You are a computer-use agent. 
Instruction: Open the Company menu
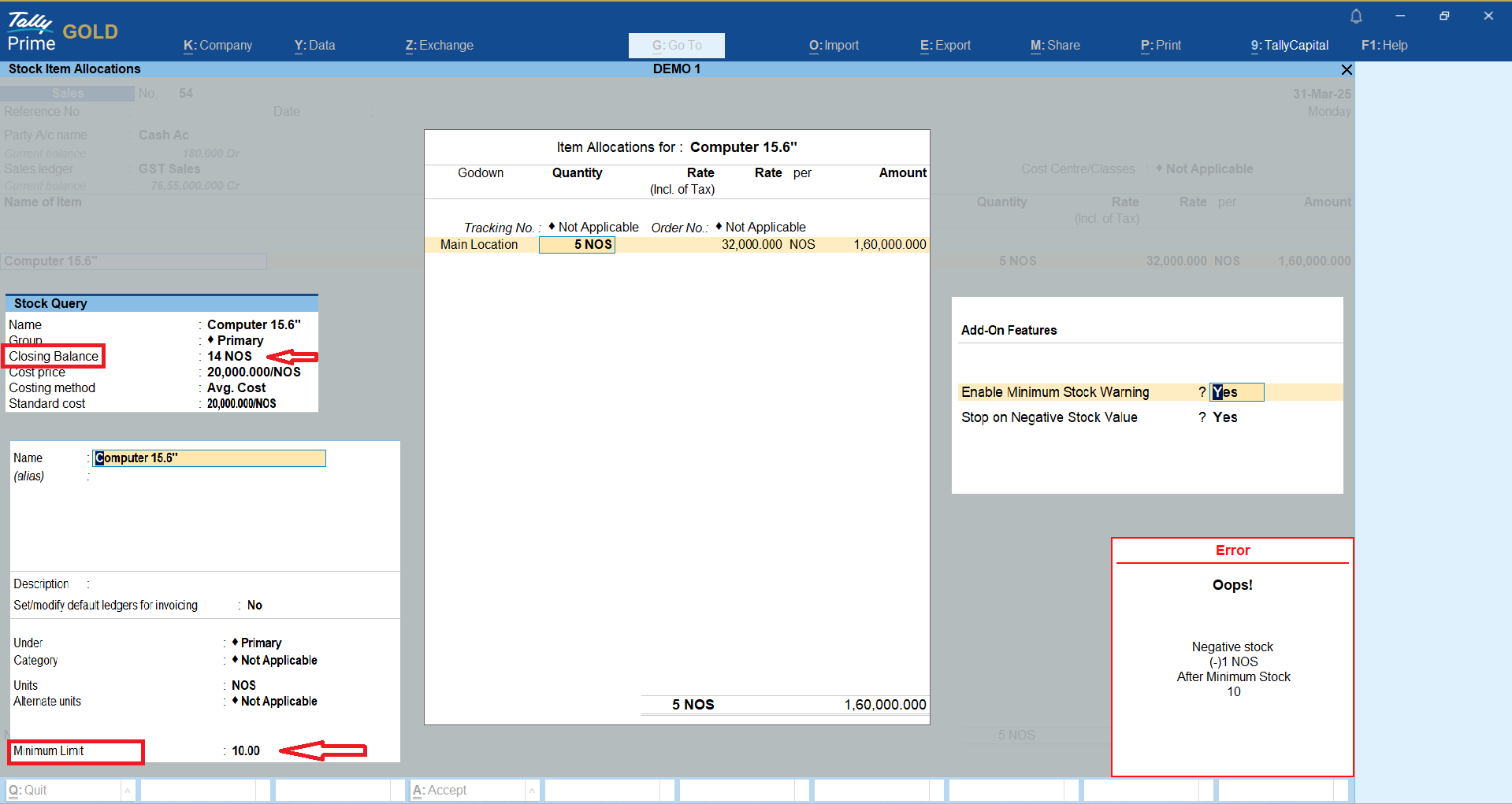pos(217,46)
